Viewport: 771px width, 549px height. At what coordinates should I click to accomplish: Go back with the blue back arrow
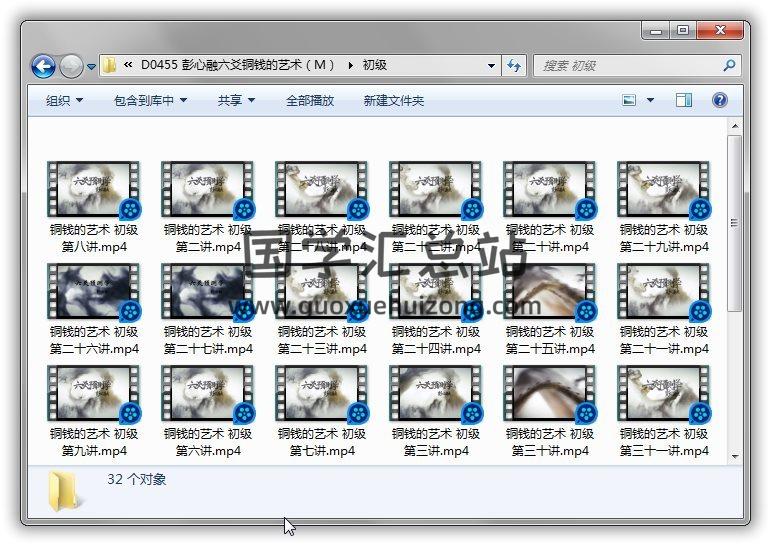(x=43, y=66)
